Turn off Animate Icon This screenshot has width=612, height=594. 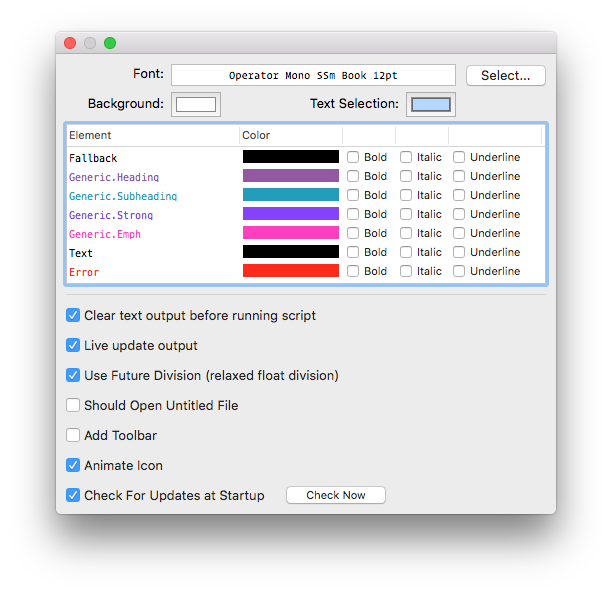pos(73,465)
